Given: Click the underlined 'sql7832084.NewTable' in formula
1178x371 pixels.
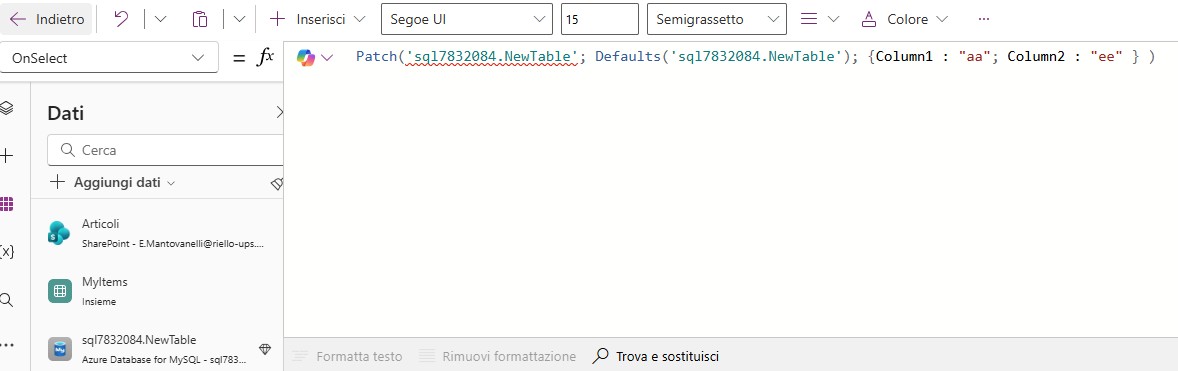Looking at the screenshot, I should [x=491, y=57].
